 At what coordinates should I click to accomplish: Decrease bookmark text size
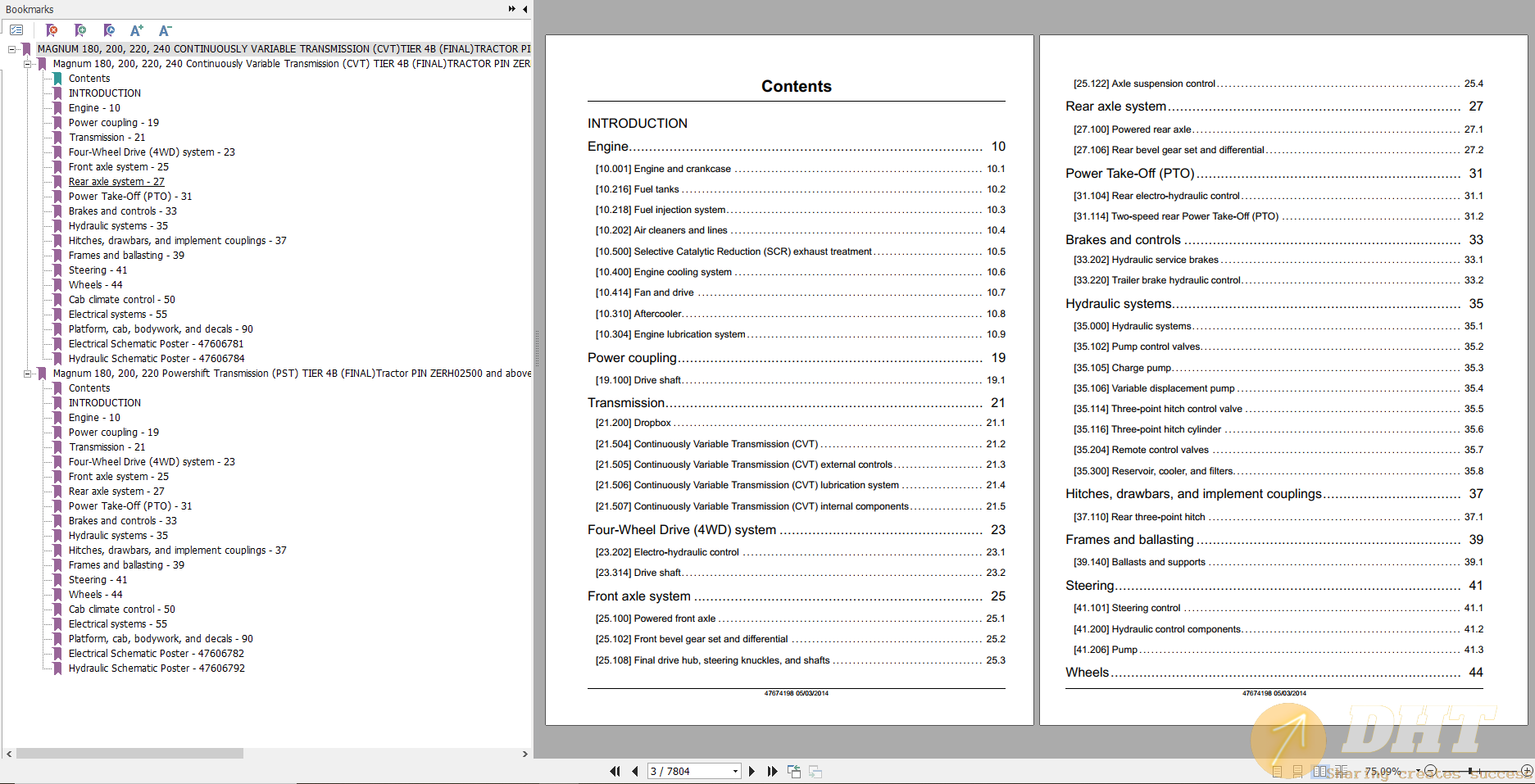(x=165, y=30)
